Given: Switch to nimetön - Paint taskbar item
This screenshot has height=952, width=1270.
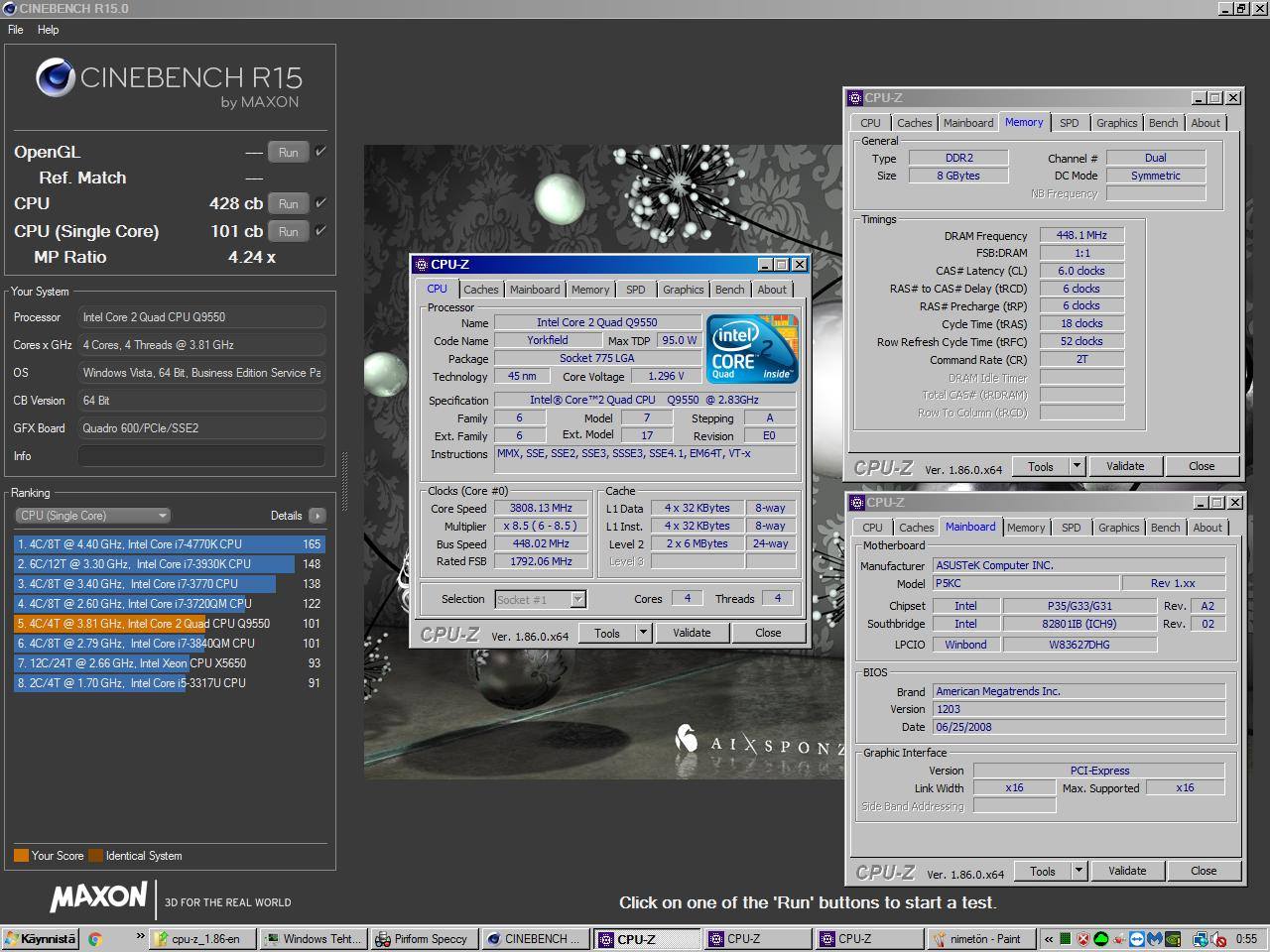Looking at the screenshot, I should pyautogui.click(x=979, y=939).
